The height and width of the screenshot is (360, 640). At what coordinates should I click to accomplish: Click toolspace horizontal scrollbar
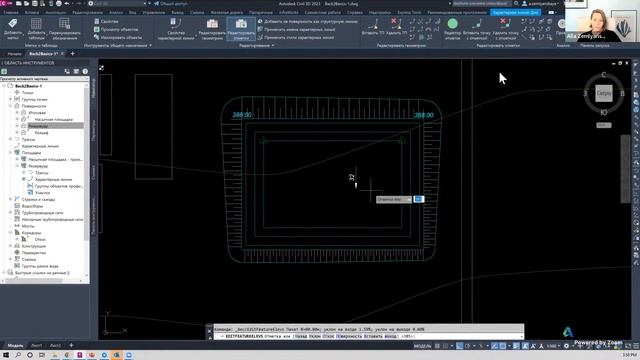coord(33,280)
